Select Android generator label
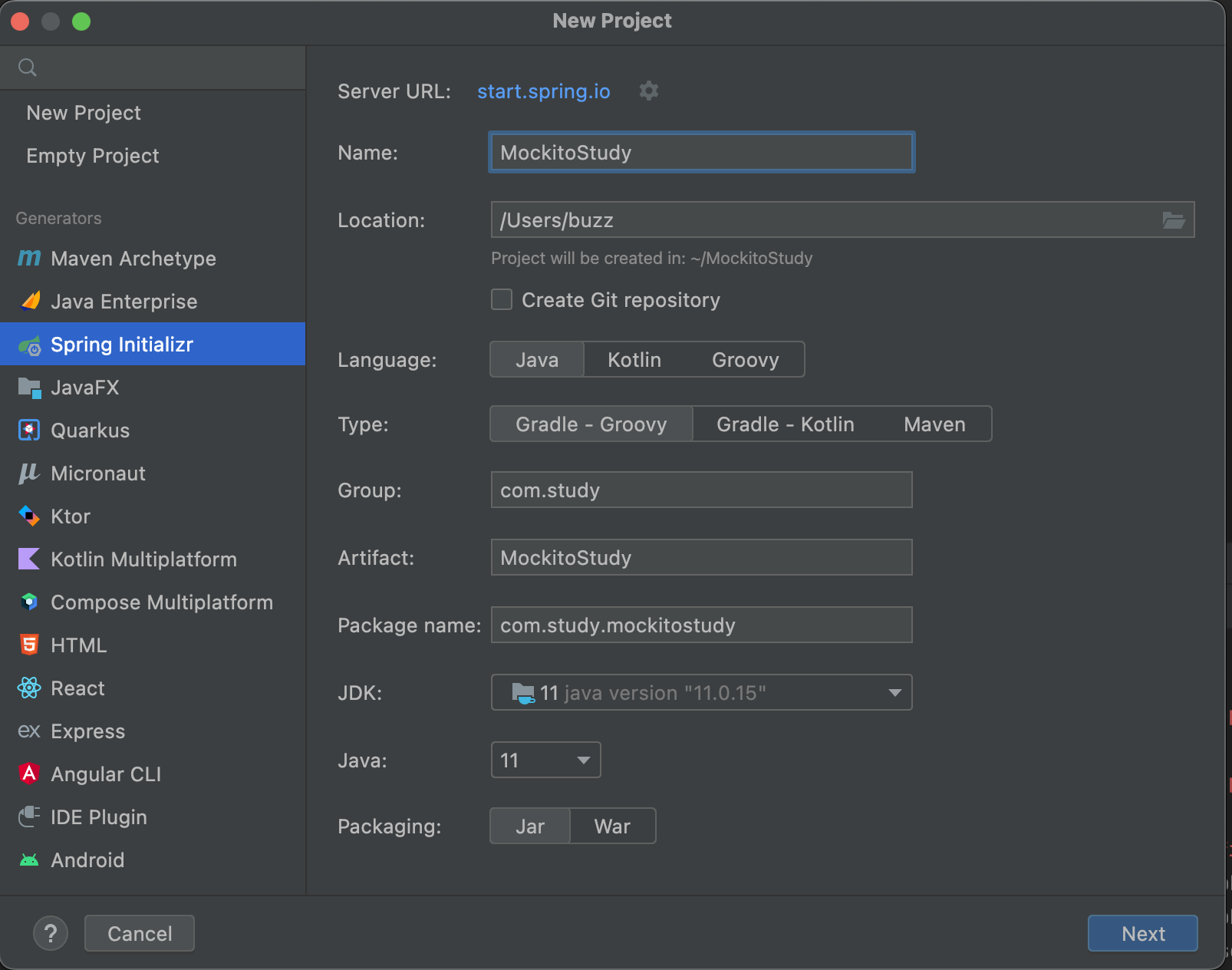This screenshot has height=970, width=1232. (87, 860)
